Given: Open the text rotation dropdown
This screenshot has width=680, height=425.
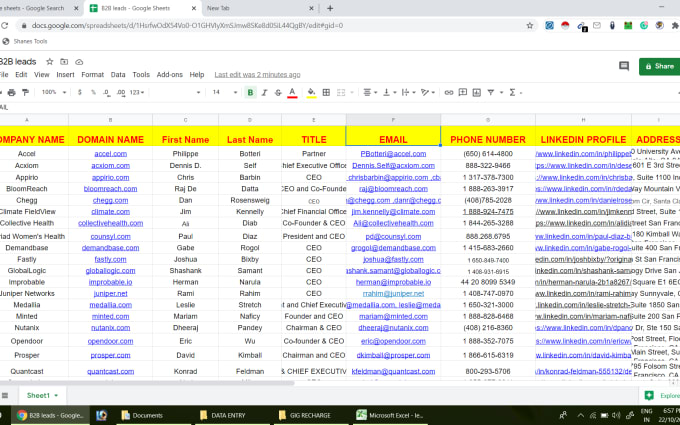Looking at the screenshot, I should coord(428,92).
